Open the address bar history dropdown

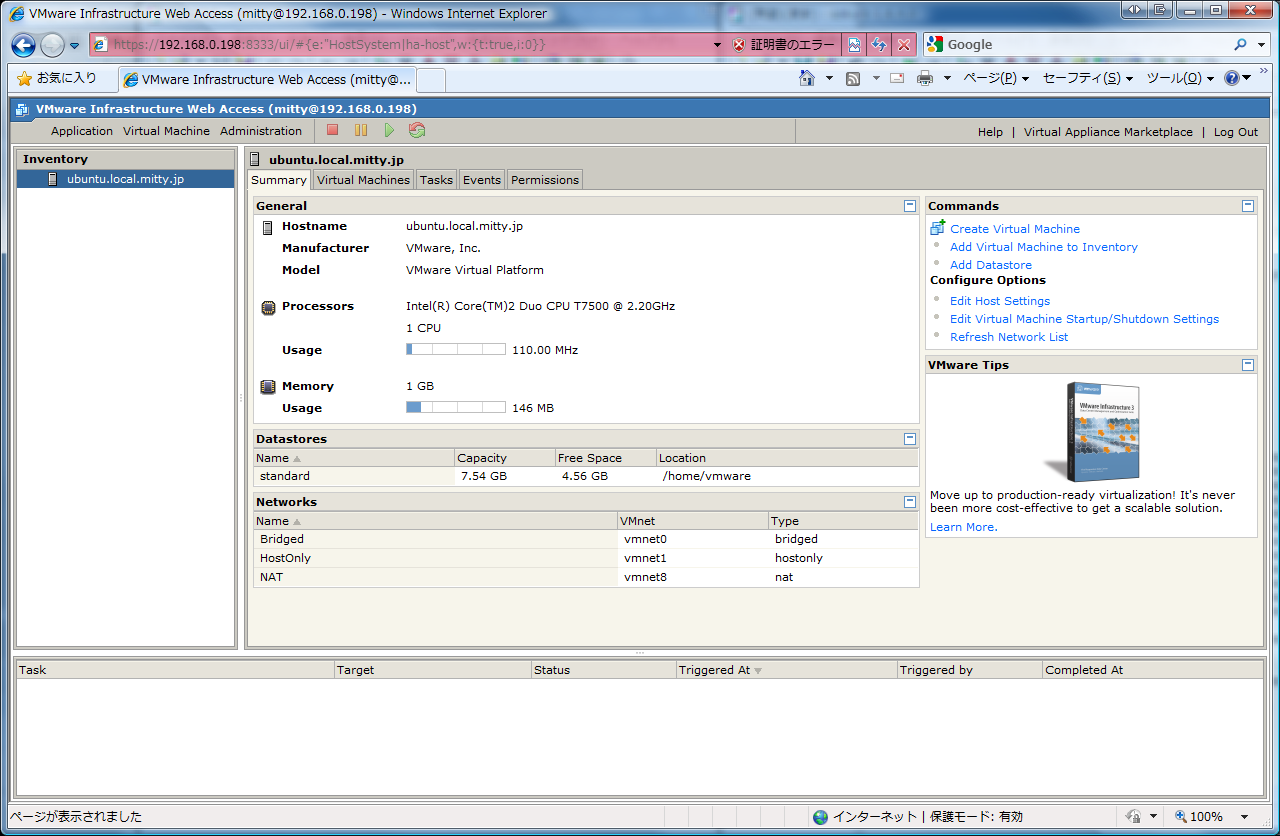tap(717, 45)
